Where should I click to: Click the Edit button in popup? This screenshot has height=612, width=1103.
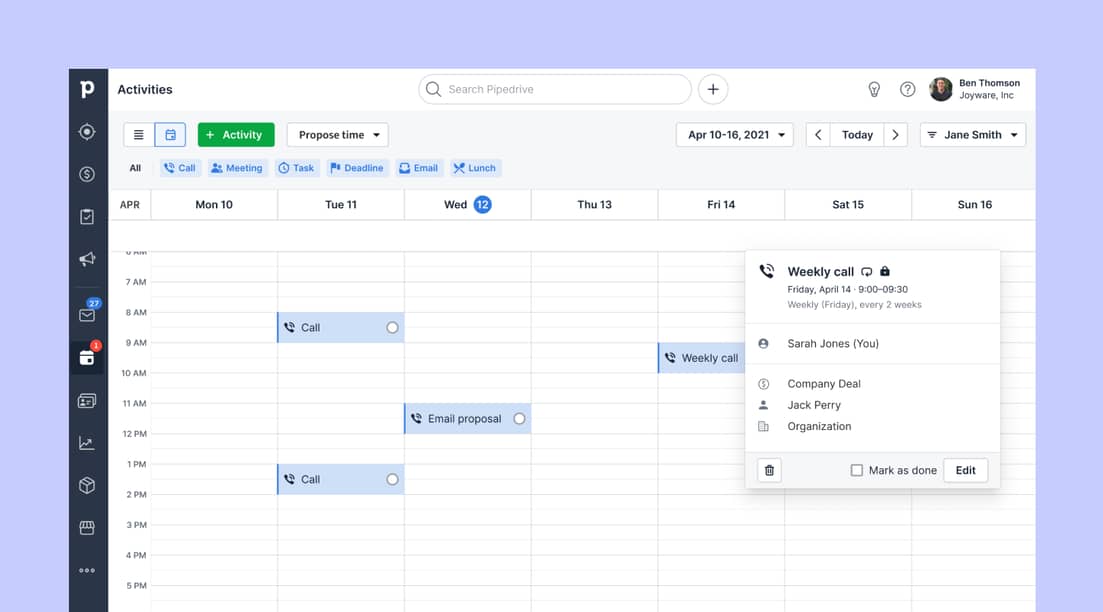pyautogui.click(x=965, y=470)
